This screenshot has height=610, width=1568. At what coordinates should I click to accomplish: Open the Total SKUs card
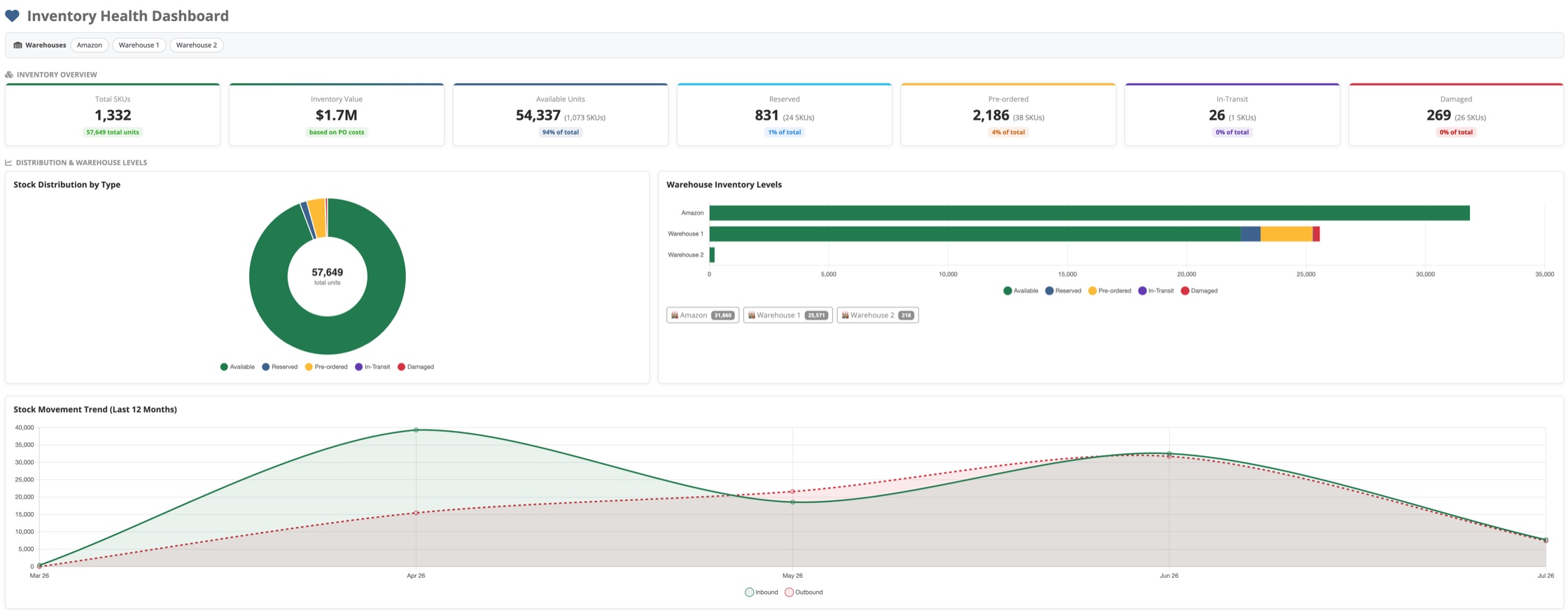[113, 115]
